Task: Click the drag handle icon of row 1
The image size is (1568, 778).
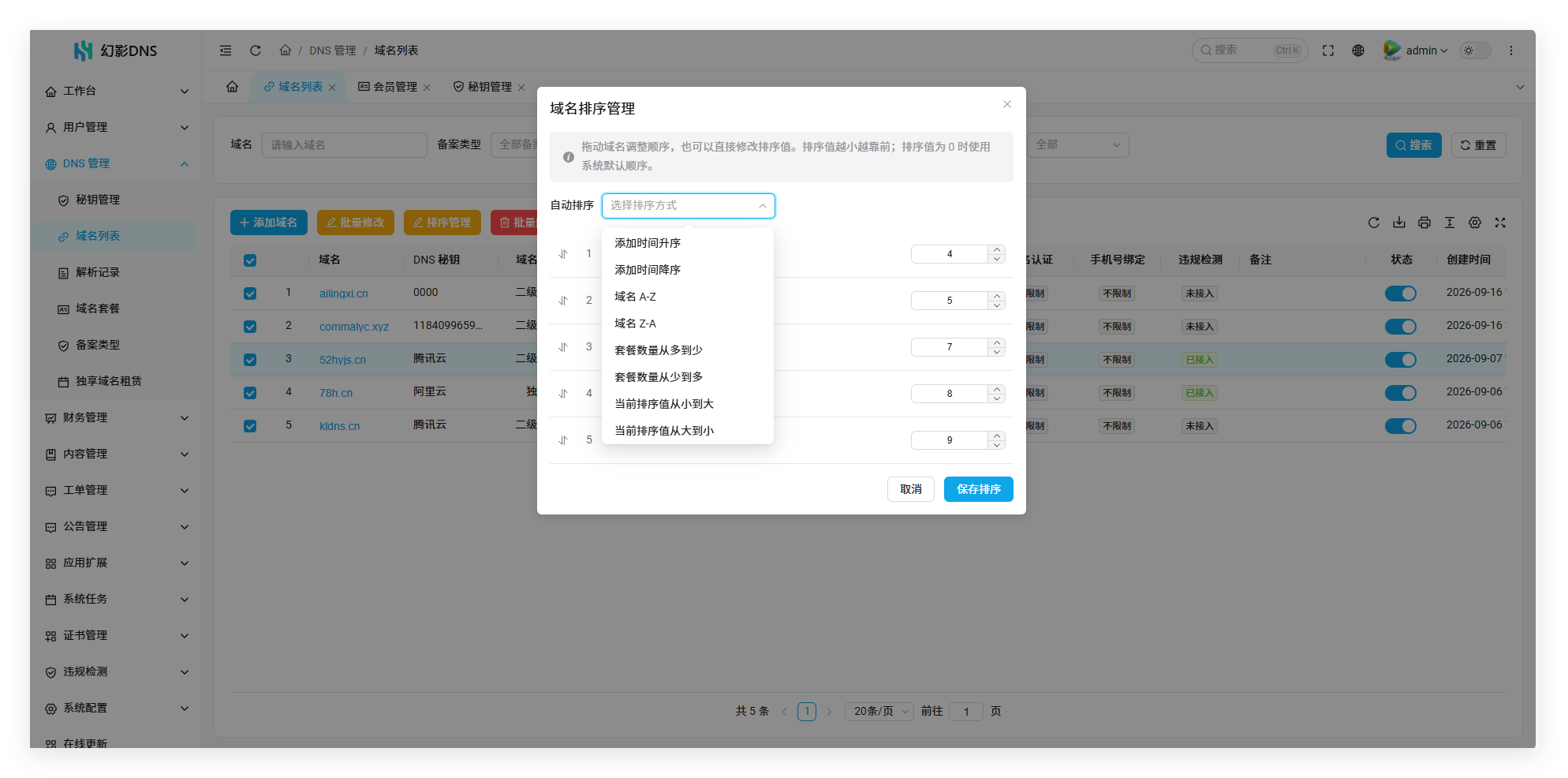Action: point(563,254)
